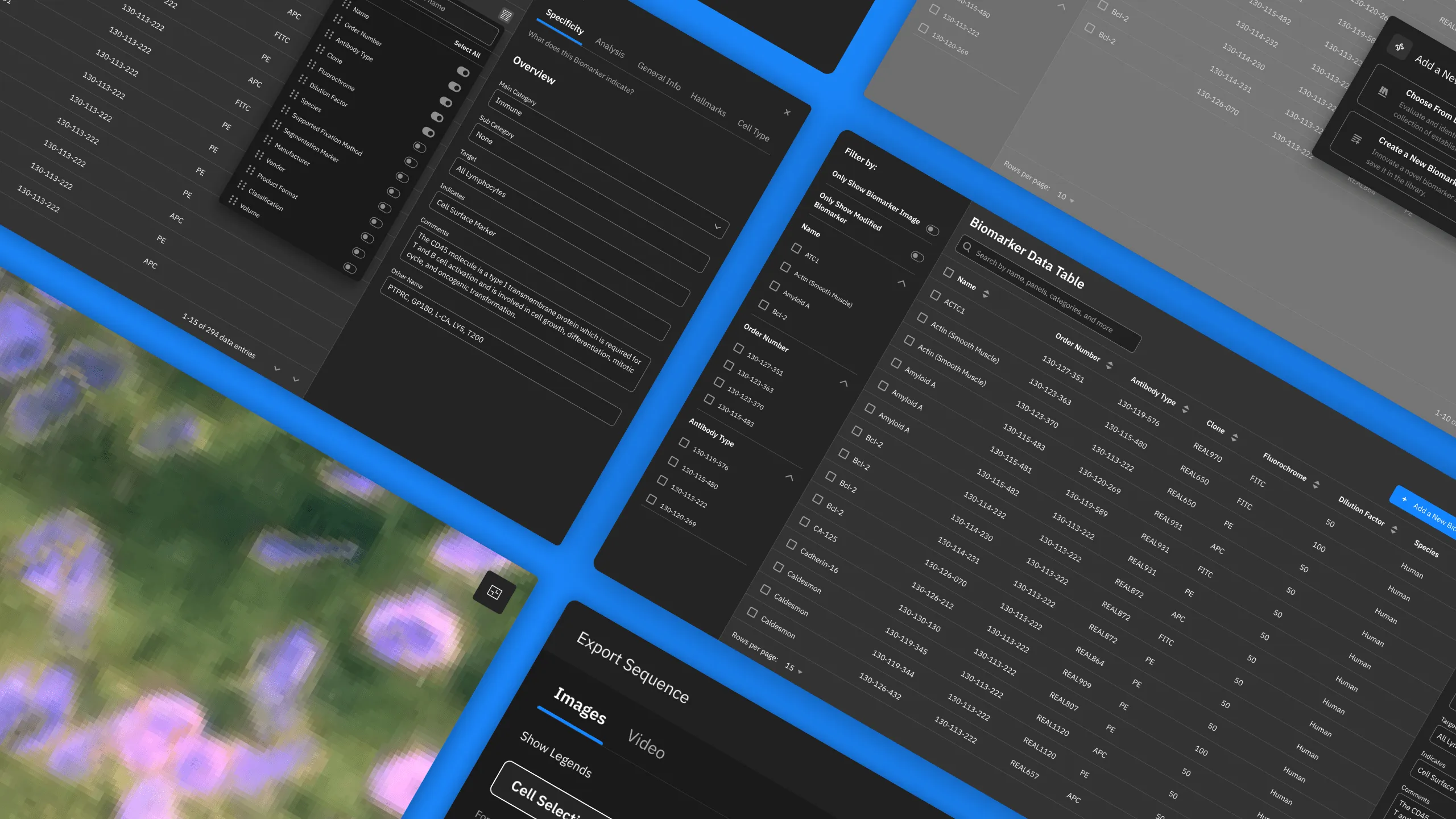Collapse the Order Number filter section
Screen dimensions: 1456x819
click(844, 383)
